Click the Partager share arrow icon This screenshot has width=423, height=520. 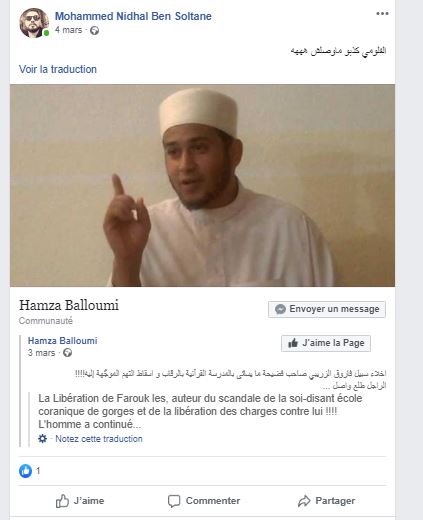point(304,501)
